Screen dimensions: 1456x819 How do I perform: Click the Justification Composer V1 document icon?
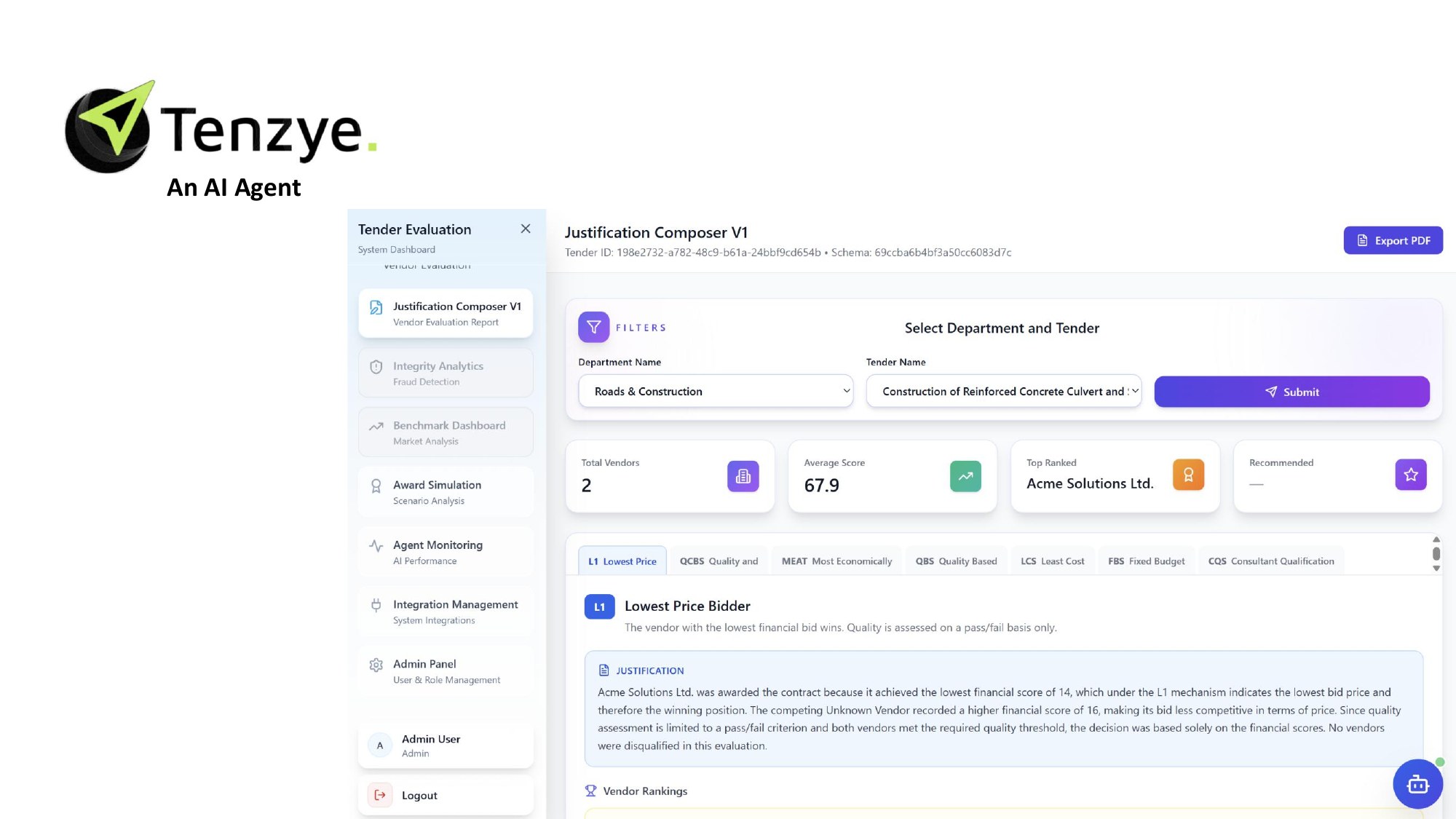point(376,307)
